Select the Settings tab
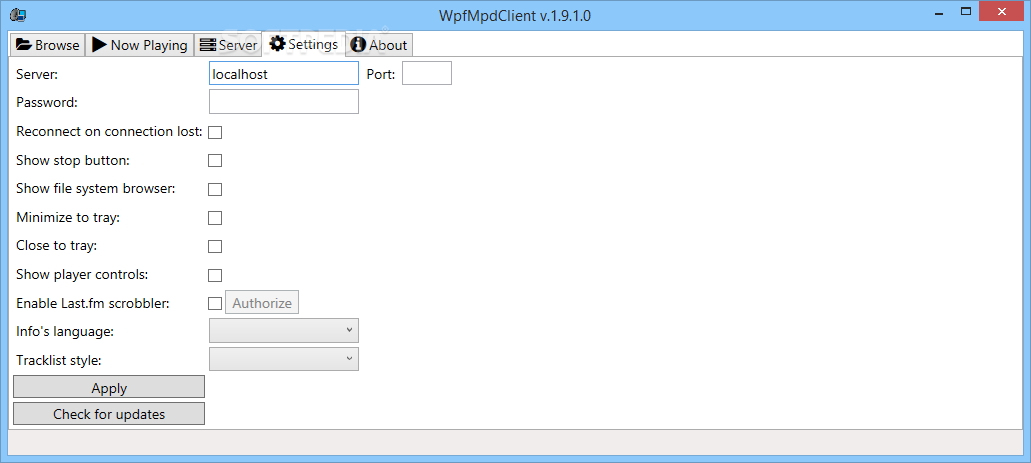Screen dimensions: 1031x463 pos(303,44)
